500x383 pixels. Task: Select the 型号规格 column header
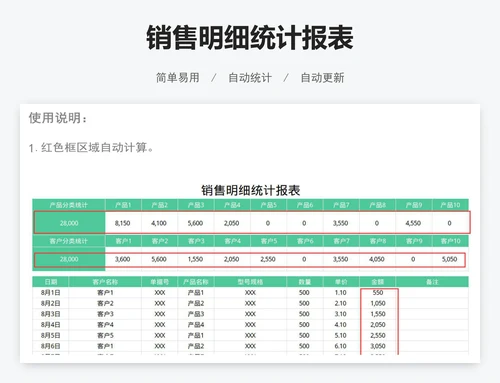(x=250, y=282)
